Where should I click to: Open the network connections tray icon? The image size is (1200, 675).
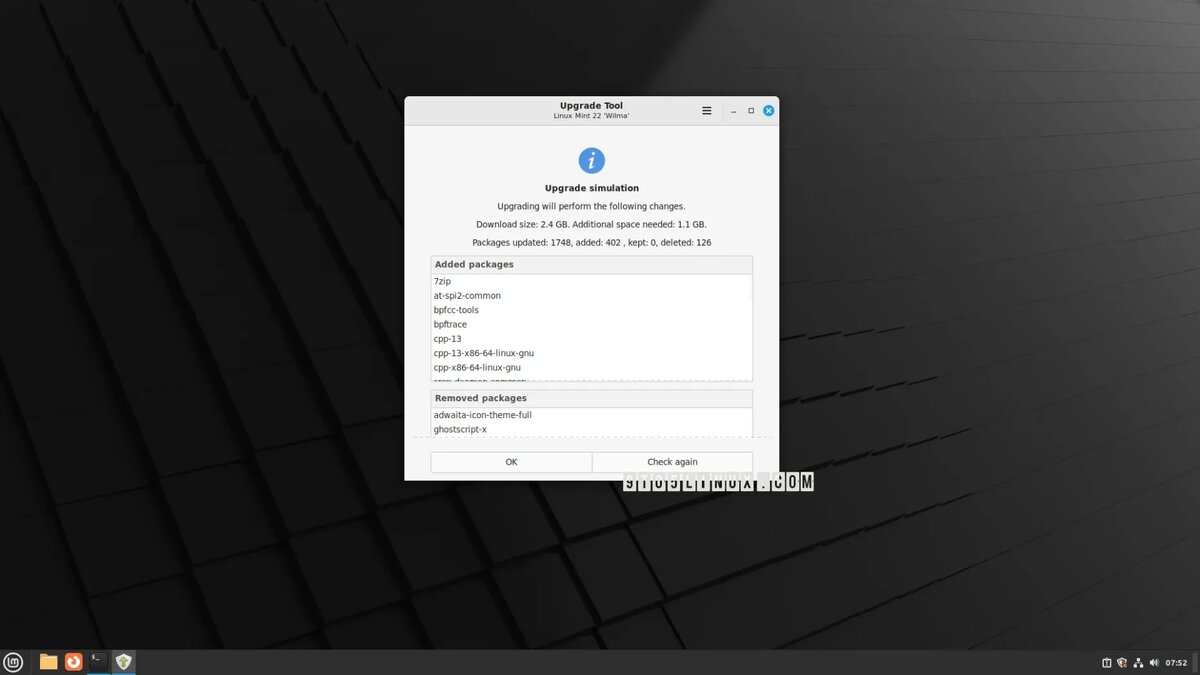tap(1138, 663)
